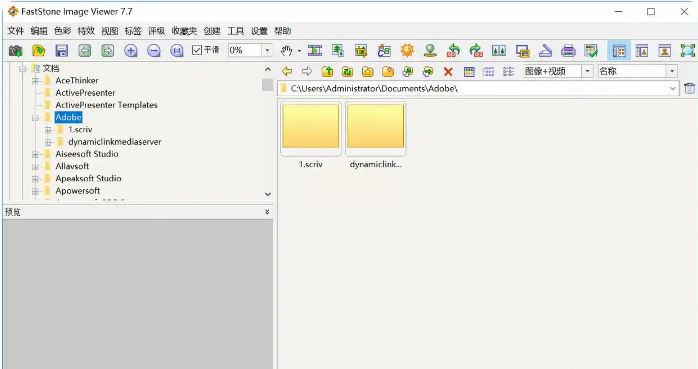This screenshot has width=698, height=369.
Task: Open the hand tool dropdown arrow
Action: click(299, 51)
